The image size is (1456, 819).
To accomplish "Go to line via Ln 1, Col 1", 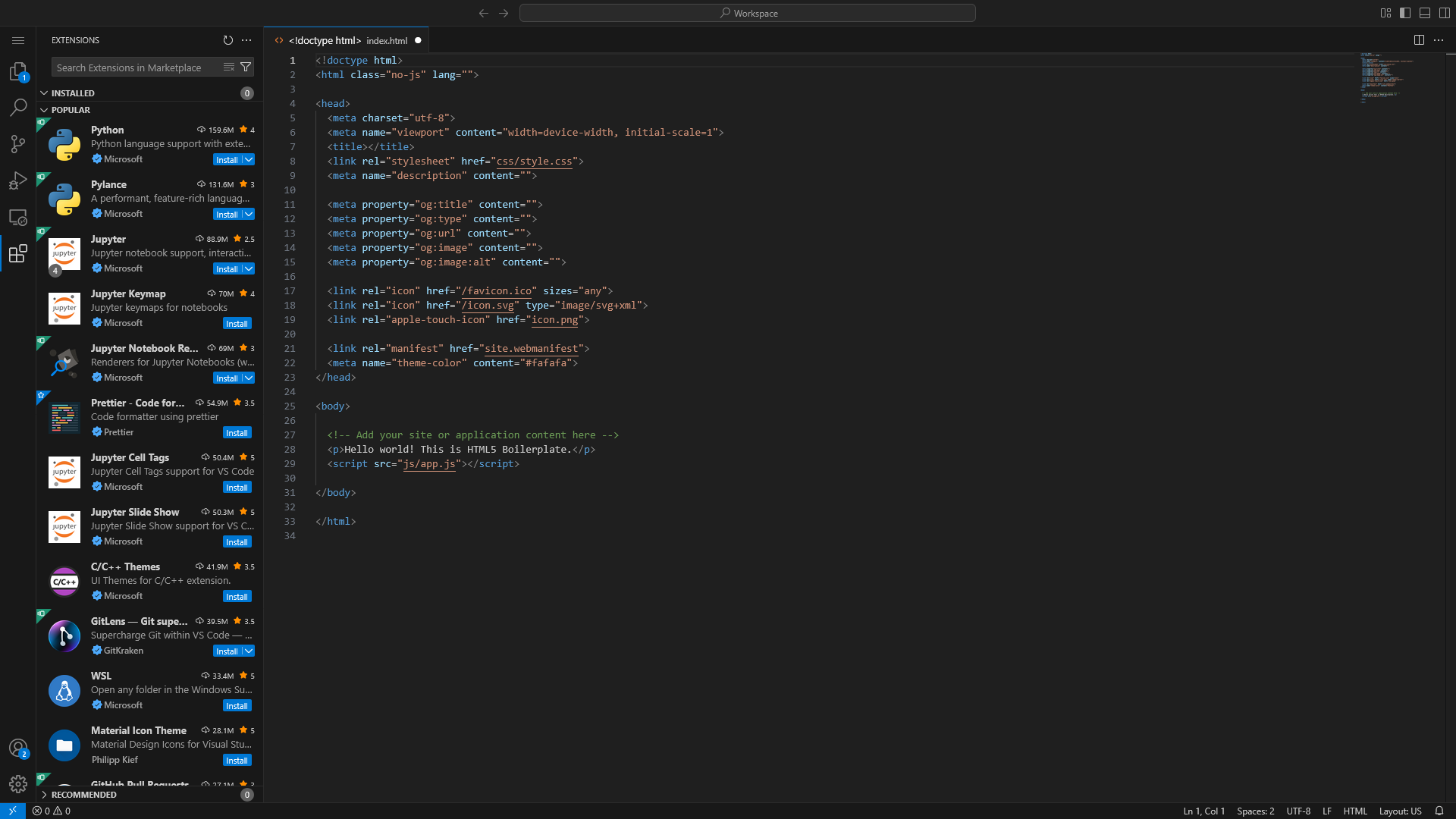I will click(1203, 811).
